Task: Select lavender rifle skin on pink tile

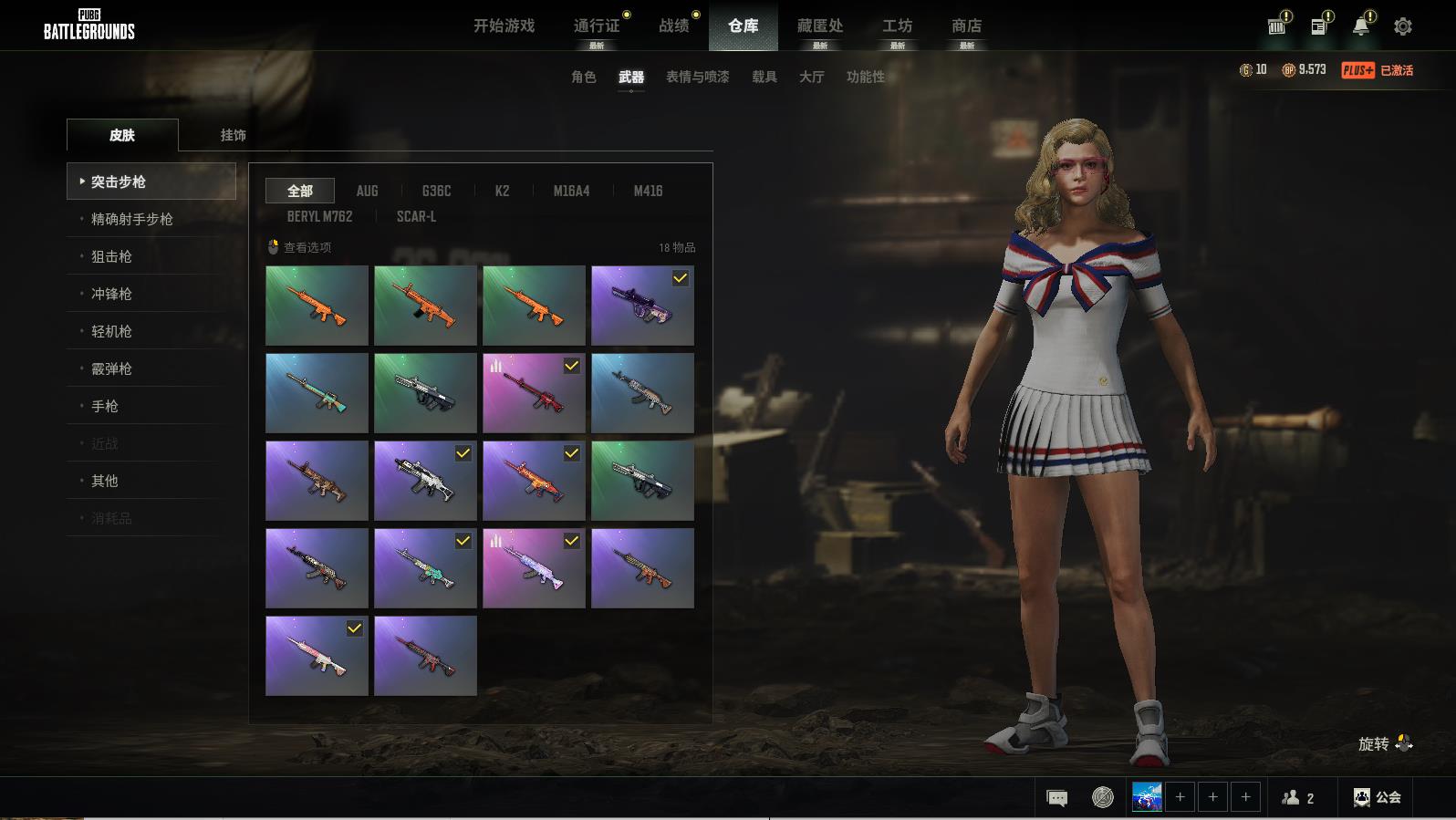Action: coord(534,568)
